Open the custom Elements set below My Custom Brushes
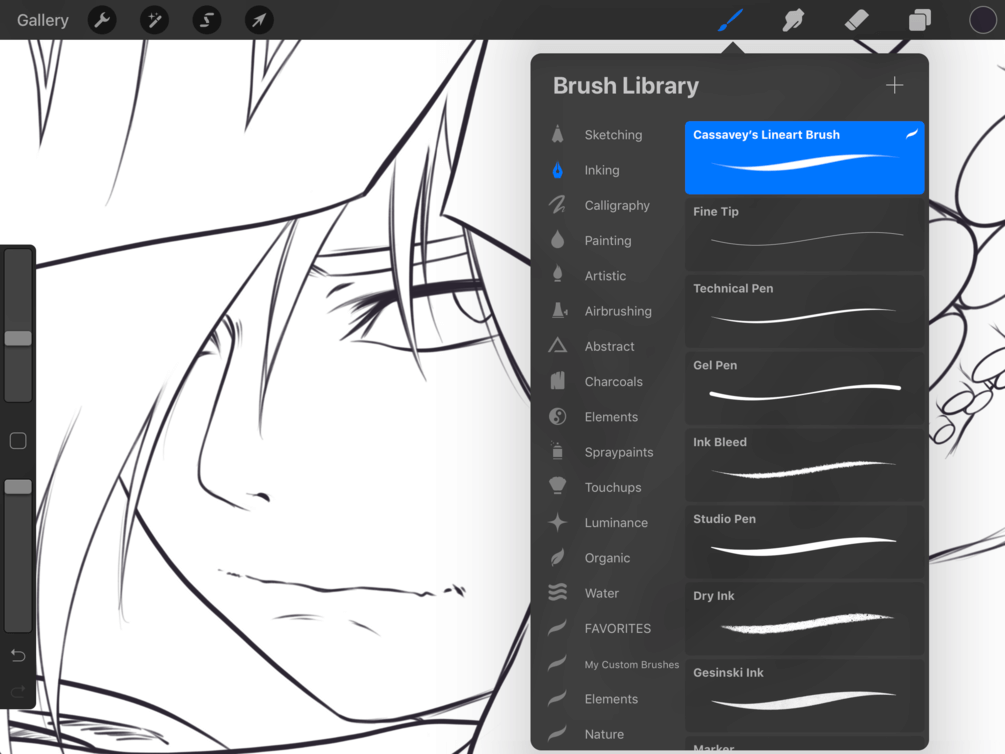Viewport: 1005px width, 754px height. click(x=613, y=699)
